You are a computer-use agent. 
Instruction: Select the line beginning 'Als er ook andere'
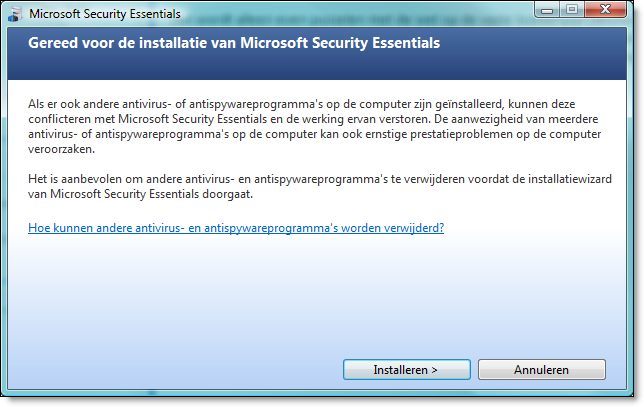tap(301, 104)
